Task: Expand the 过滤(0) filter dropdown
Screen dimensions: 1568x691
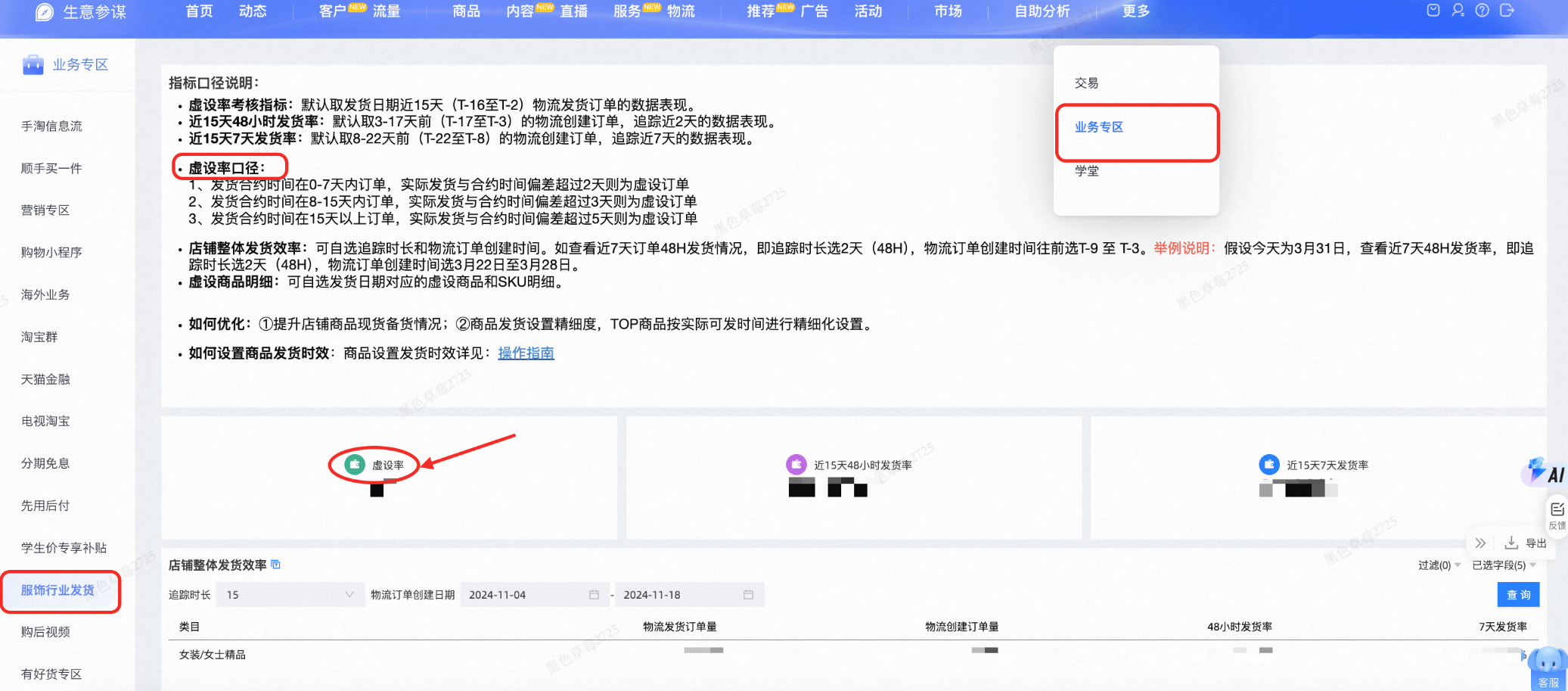Action: pos(1439,565)
